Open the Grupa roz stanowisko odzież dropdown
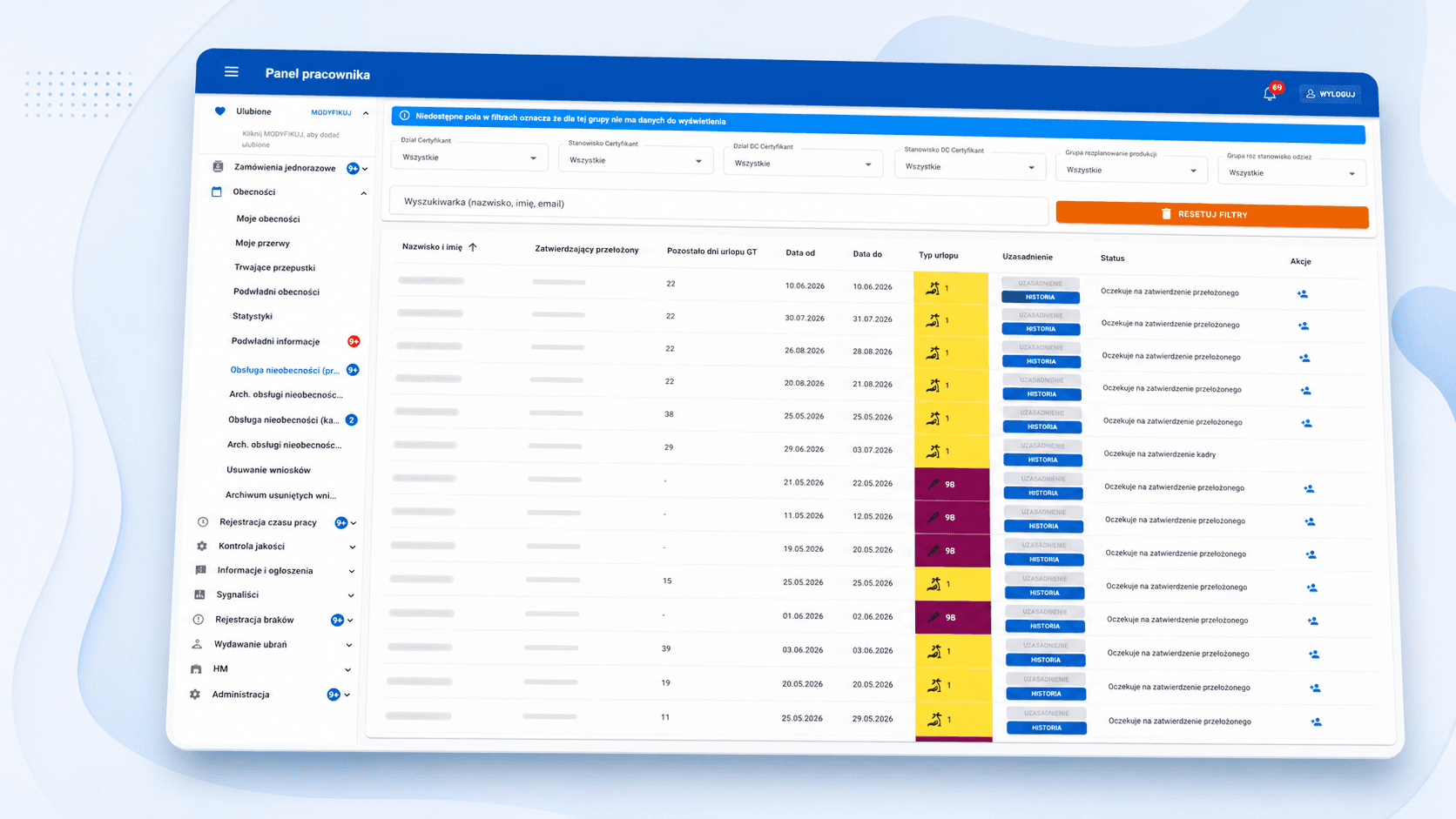Image resolution: width=1456 pixels, height=819 pixels. point(1292,173)
